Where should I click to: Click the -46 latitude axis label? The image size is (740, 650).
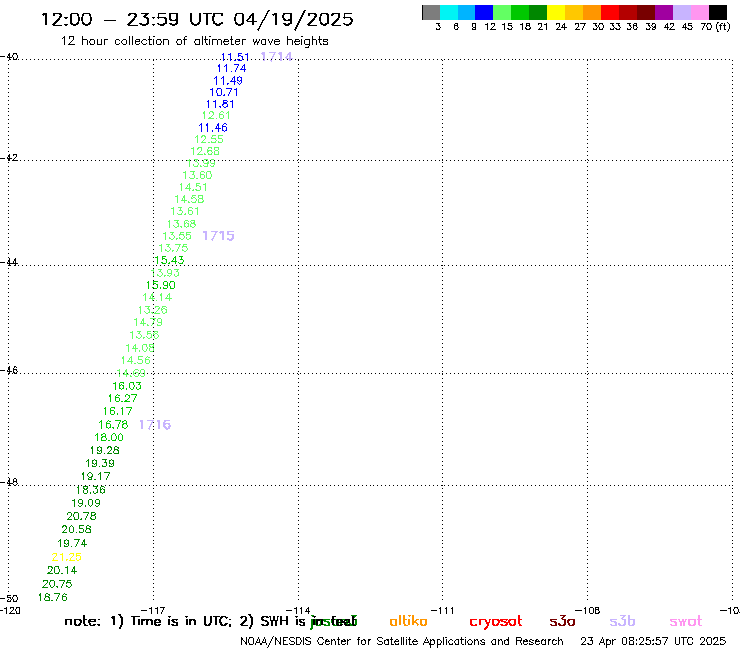[9, 371]
